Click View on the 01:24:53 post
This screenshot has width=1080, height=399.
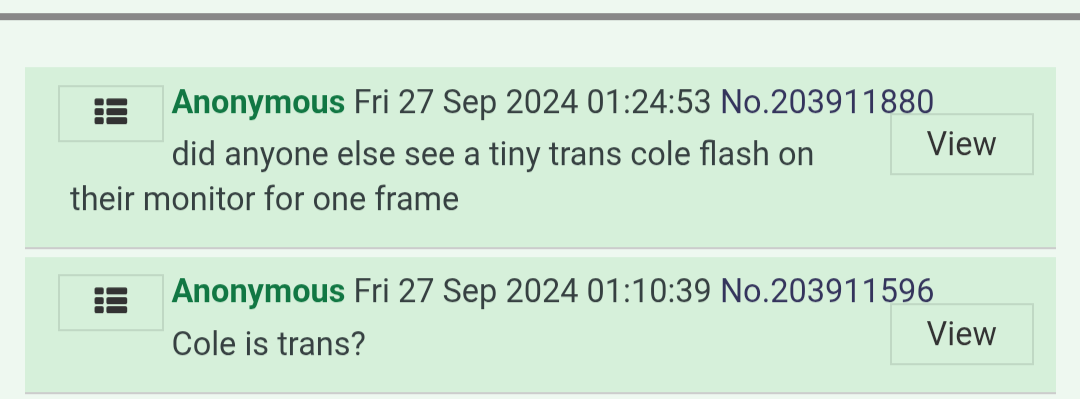pyautogui.click(x=962, y=144)
